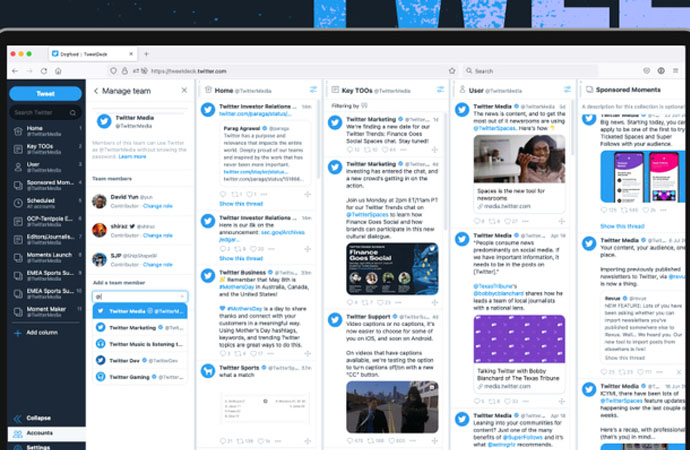
Task: Change role for David Yun
Action: coord(158,205)
